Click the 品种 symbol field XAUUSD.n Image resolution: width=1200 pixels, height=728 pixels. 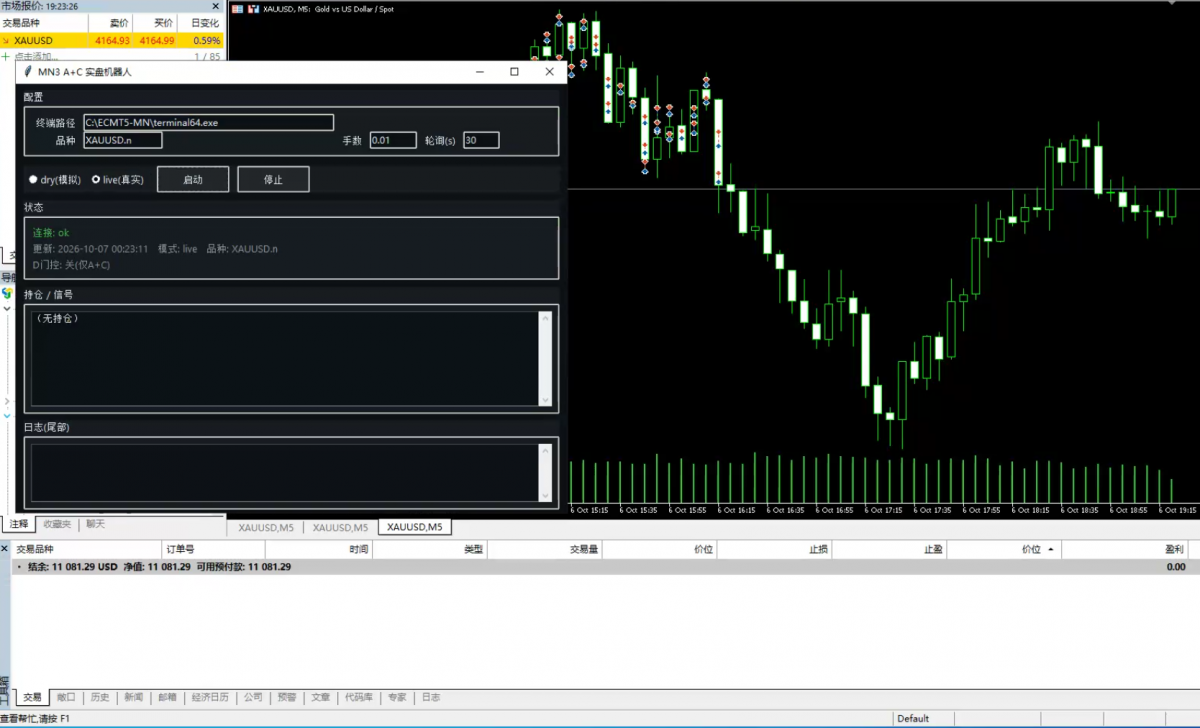tap(122, 140)
